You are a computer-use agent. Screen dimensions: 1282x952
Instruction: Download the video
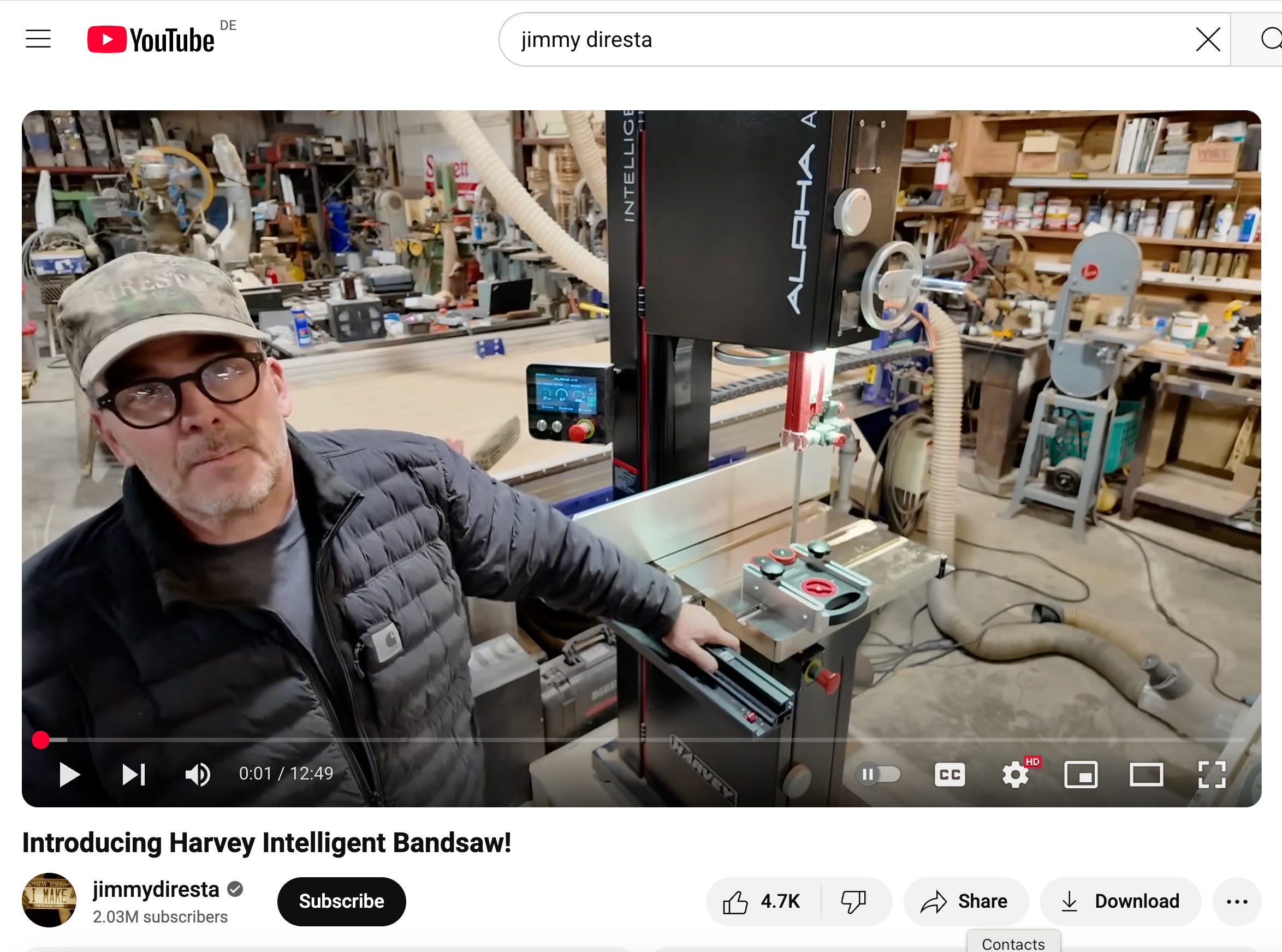[1120, 901]
